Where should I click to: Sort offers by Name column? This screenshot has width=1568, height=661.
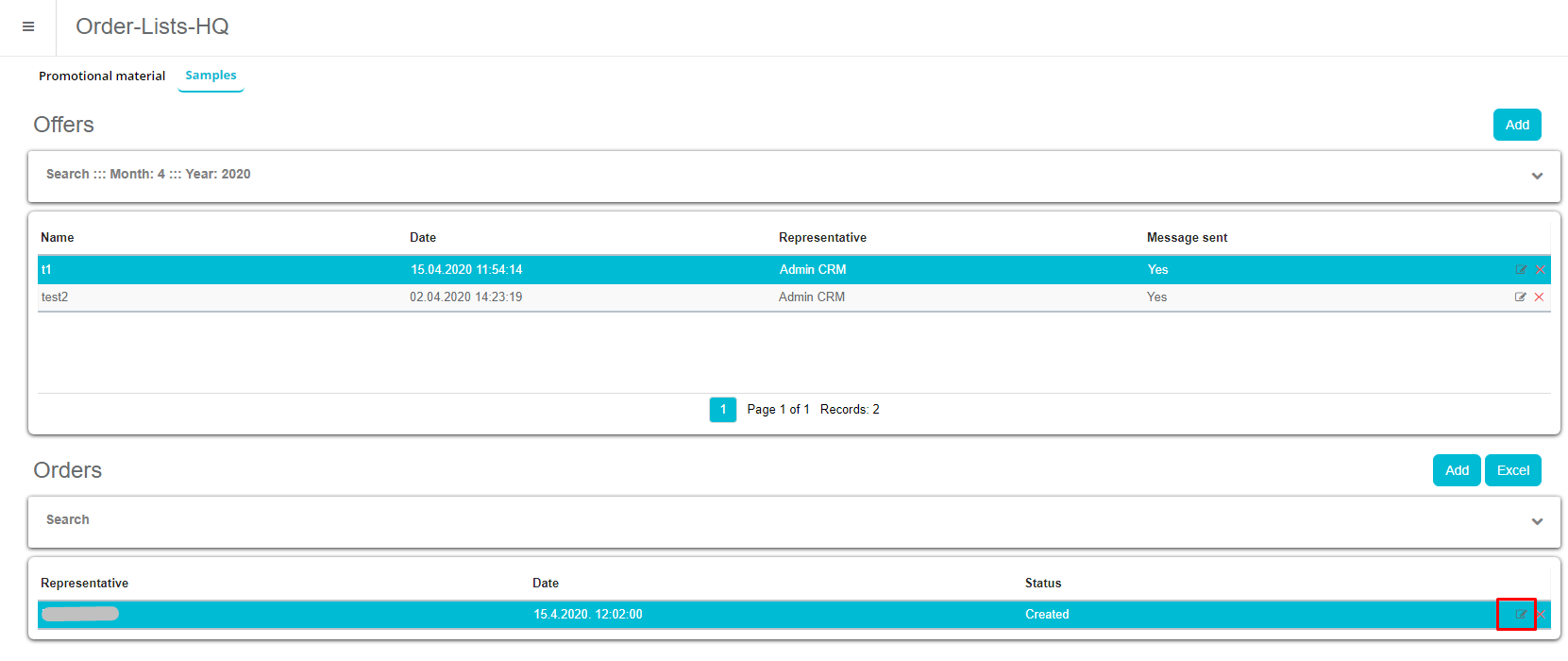[58, 238]
